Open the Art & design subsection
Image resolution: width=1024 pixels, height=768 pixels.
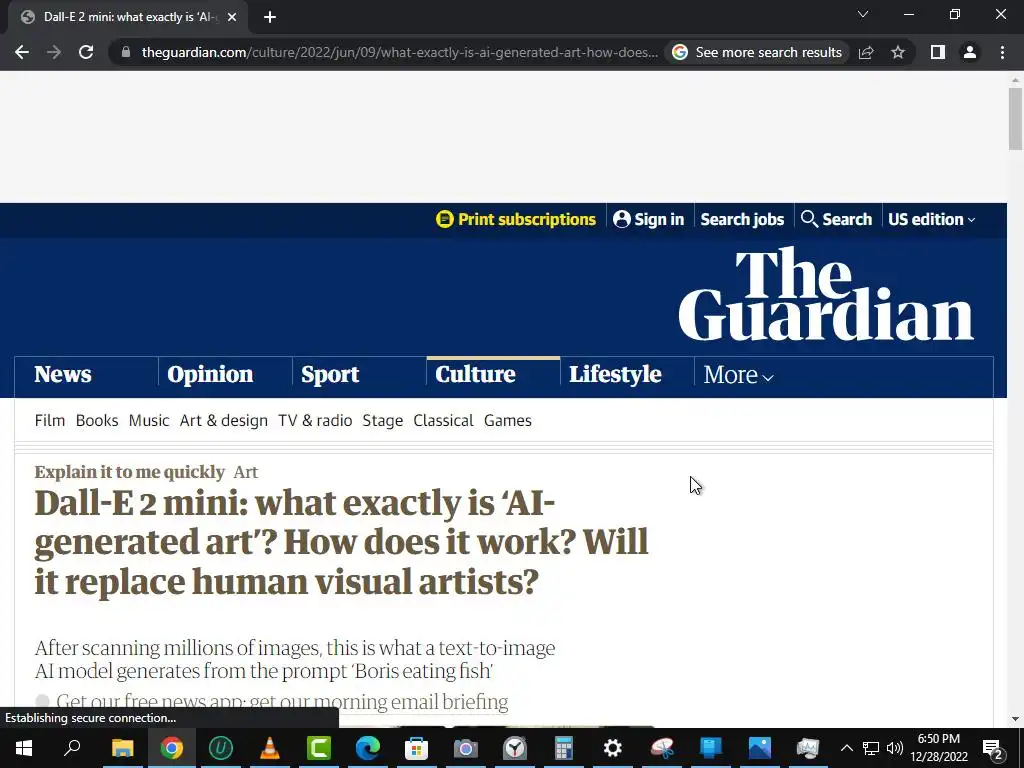coord(224,421)
